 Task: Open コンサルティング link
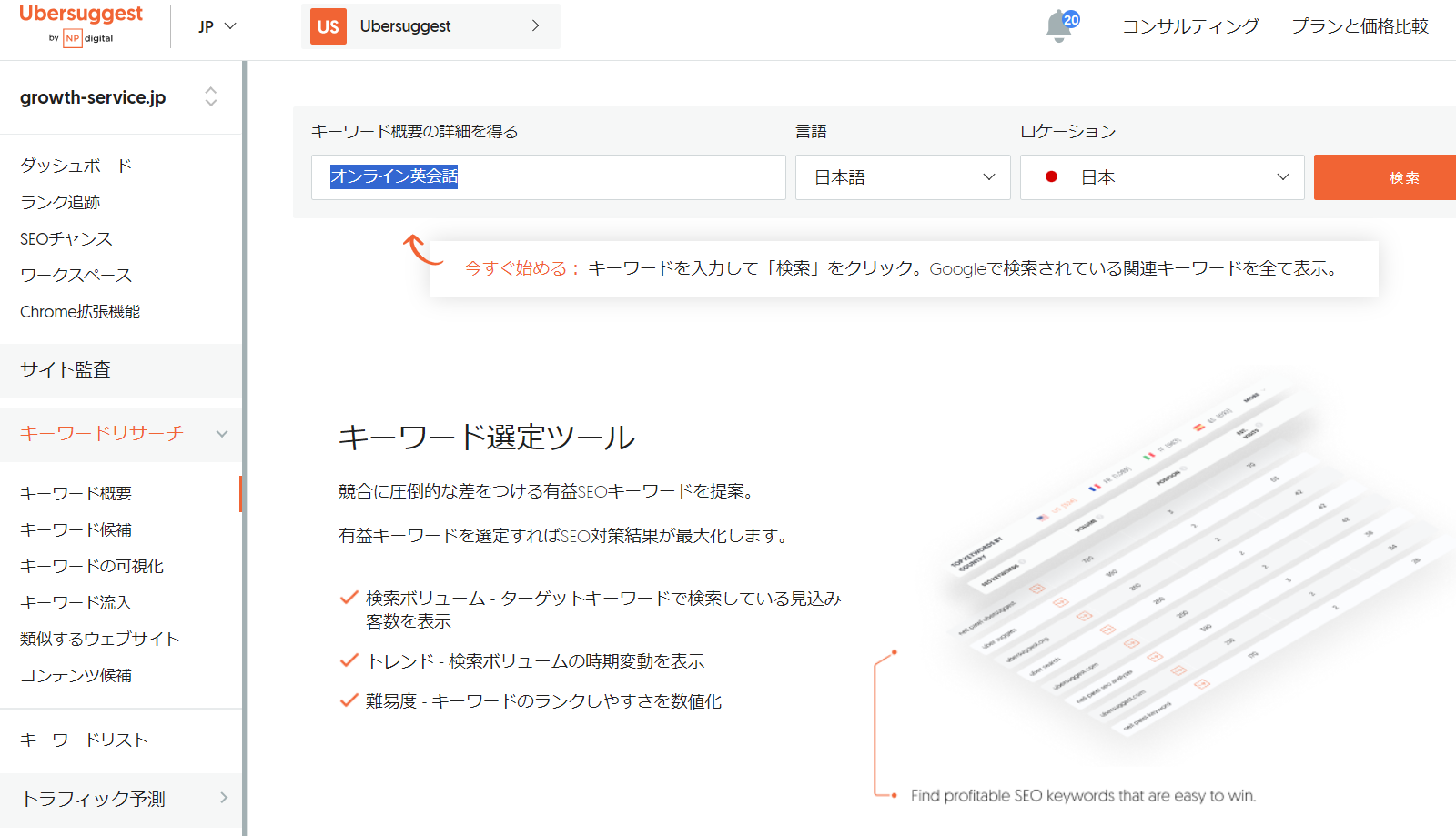coord(1190,26)
